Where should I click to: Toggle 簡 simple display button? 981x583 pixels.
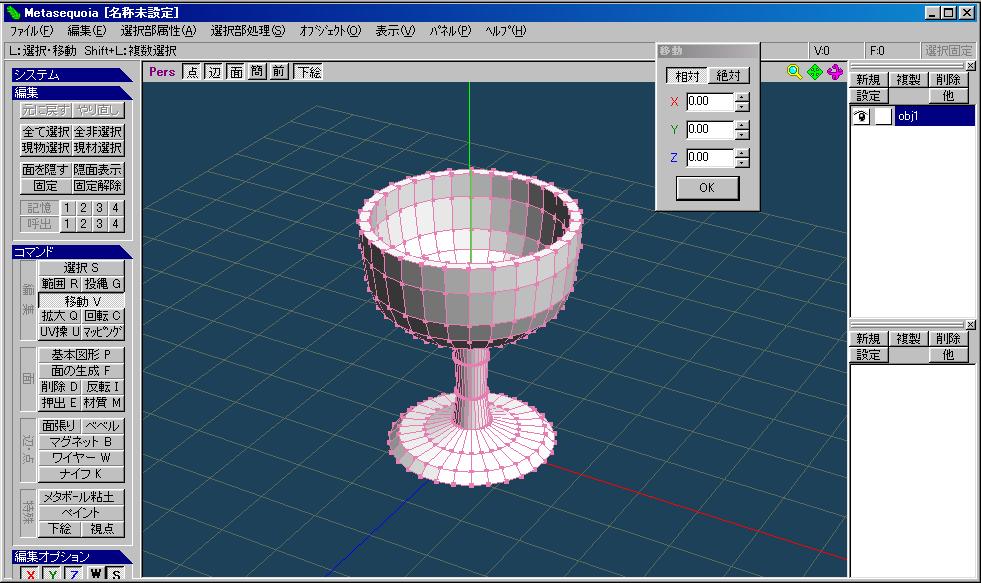click(257, 72)
